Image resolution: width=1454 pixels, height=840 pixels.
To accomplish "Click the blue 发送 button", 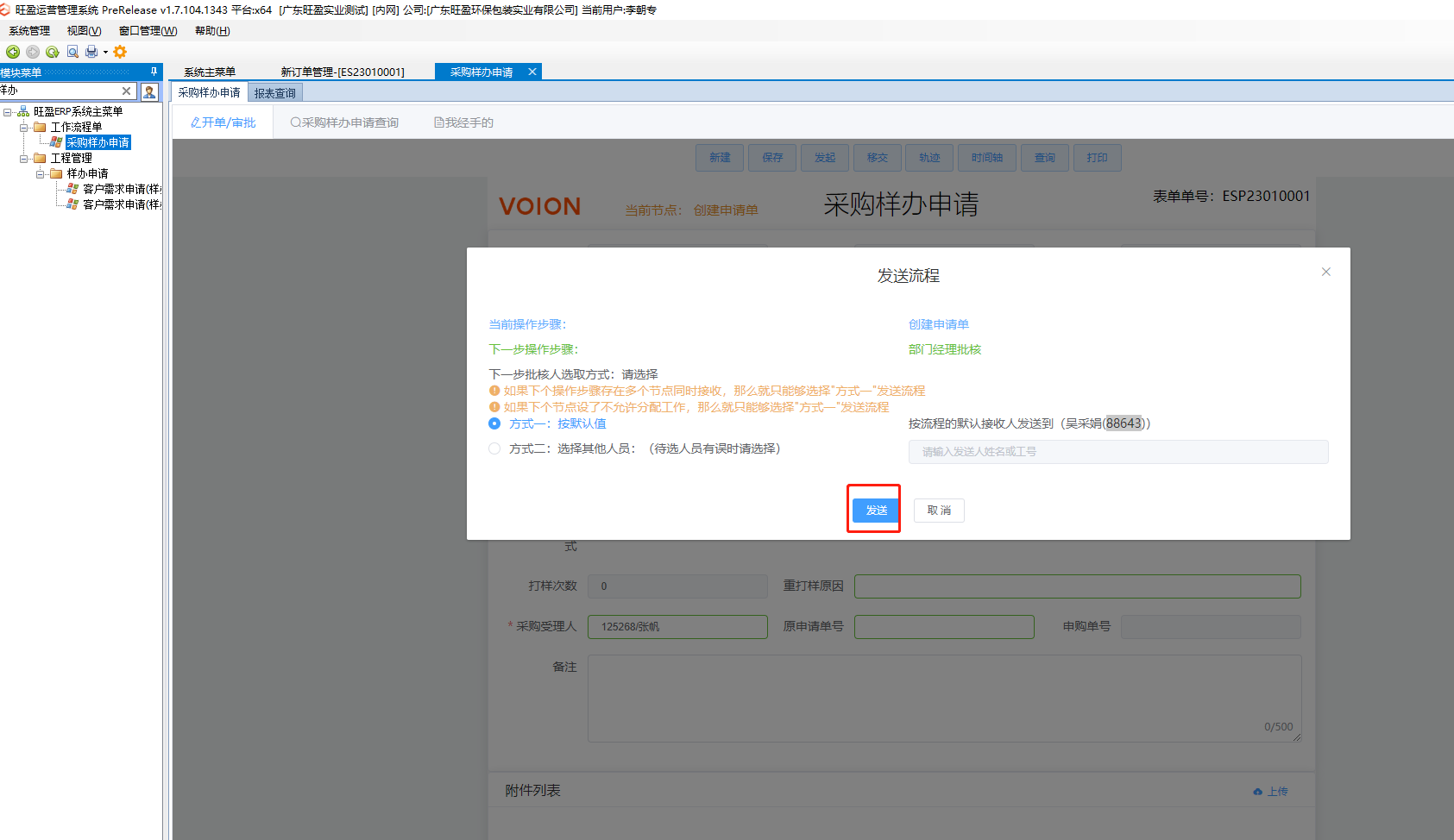I will (877, 511).
